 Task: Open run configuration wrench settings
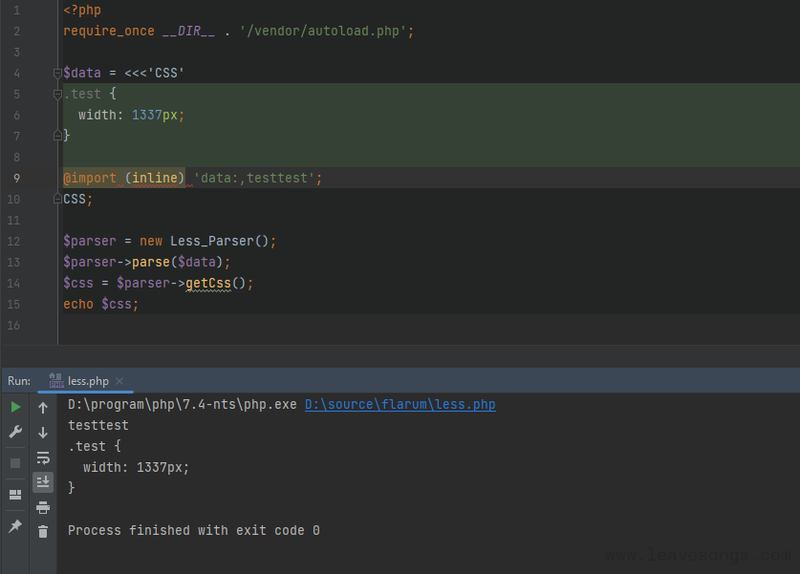coord(15,433)
